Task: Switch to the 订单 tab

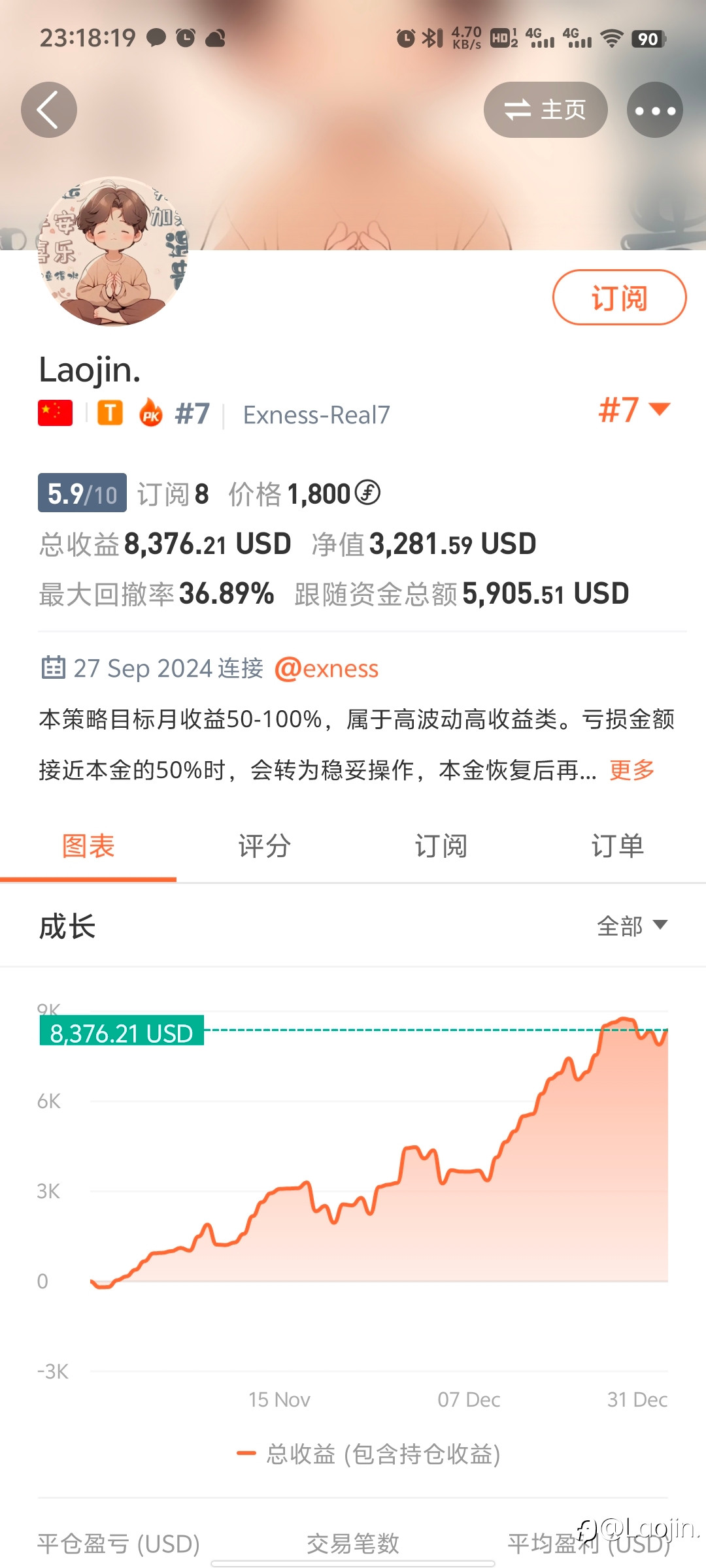Action: pyautogui.click(x=618, y=846)
